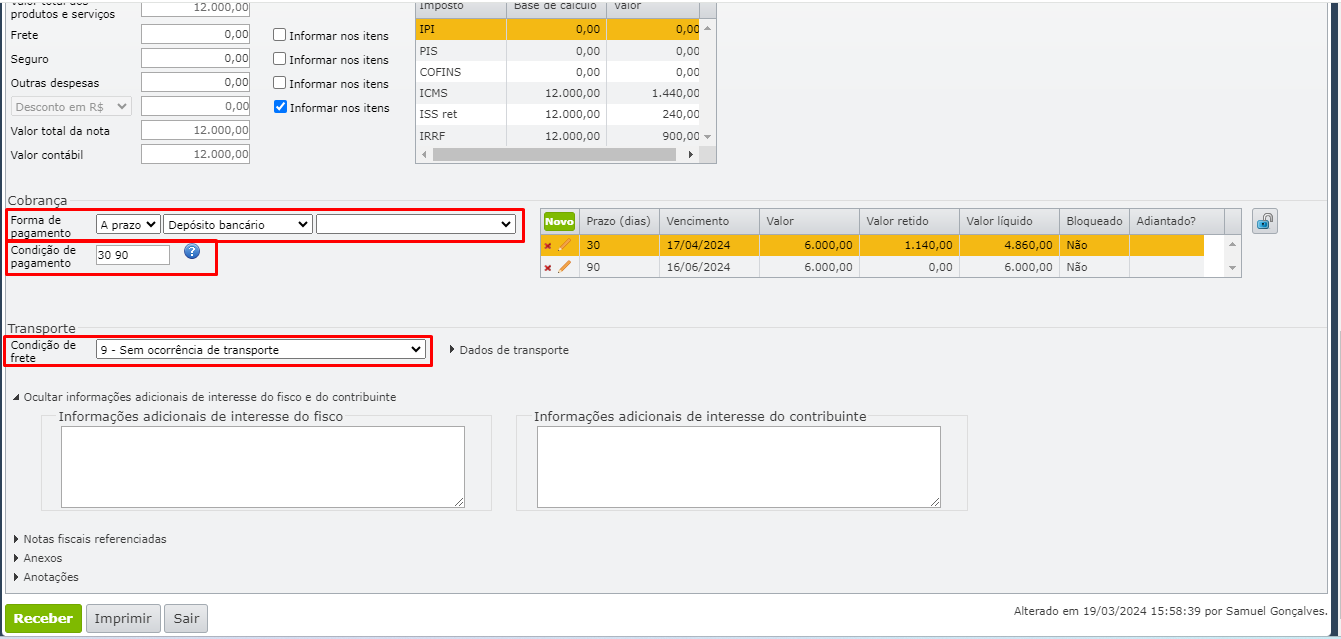This screenshot has width=1341, height=639.
Task: Select the ICMS tax row
Action: (x=557, y=93)
